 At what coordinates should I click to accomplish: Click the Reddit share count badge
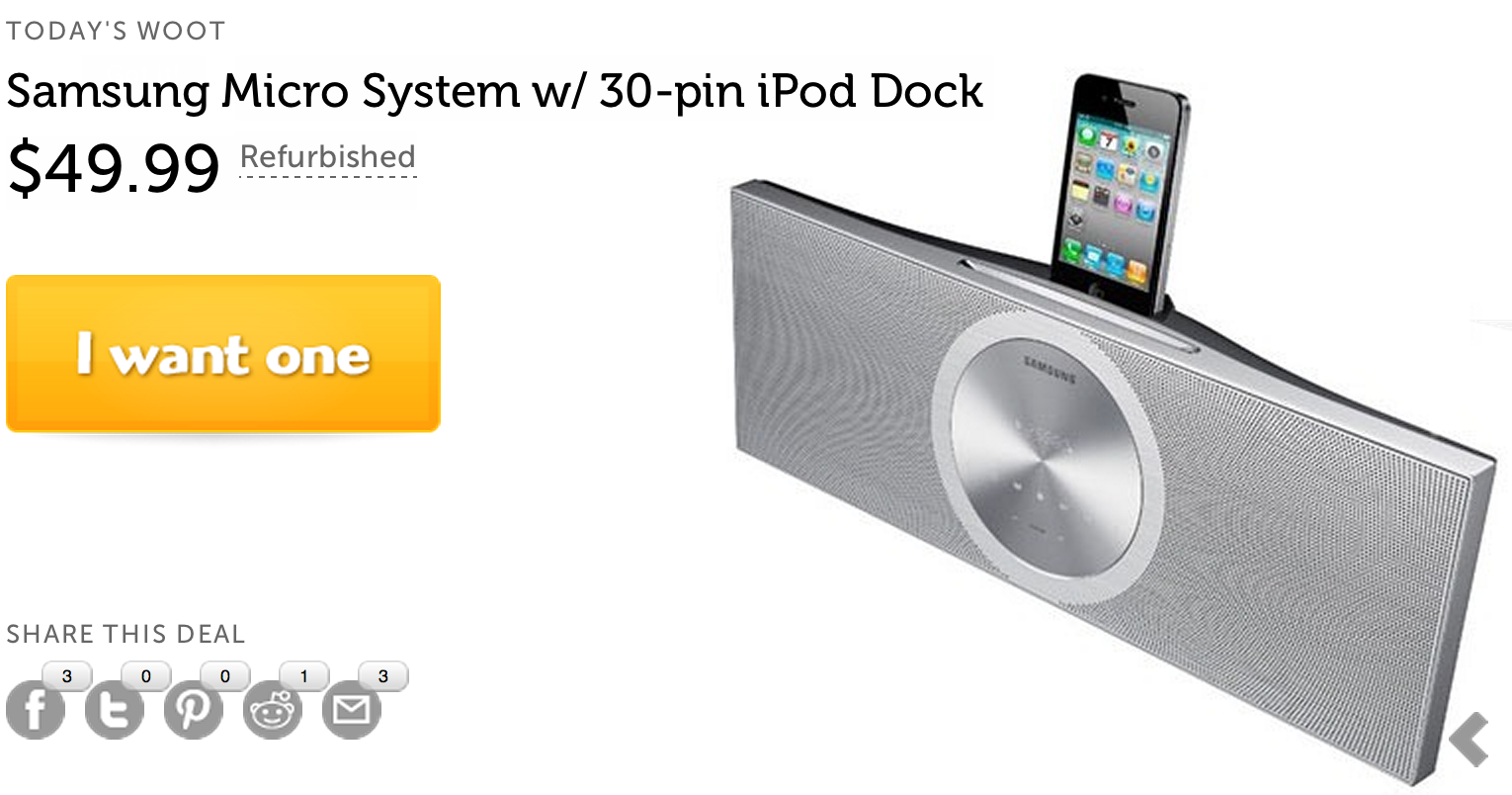pyautogui.click(x=304, y=676)
